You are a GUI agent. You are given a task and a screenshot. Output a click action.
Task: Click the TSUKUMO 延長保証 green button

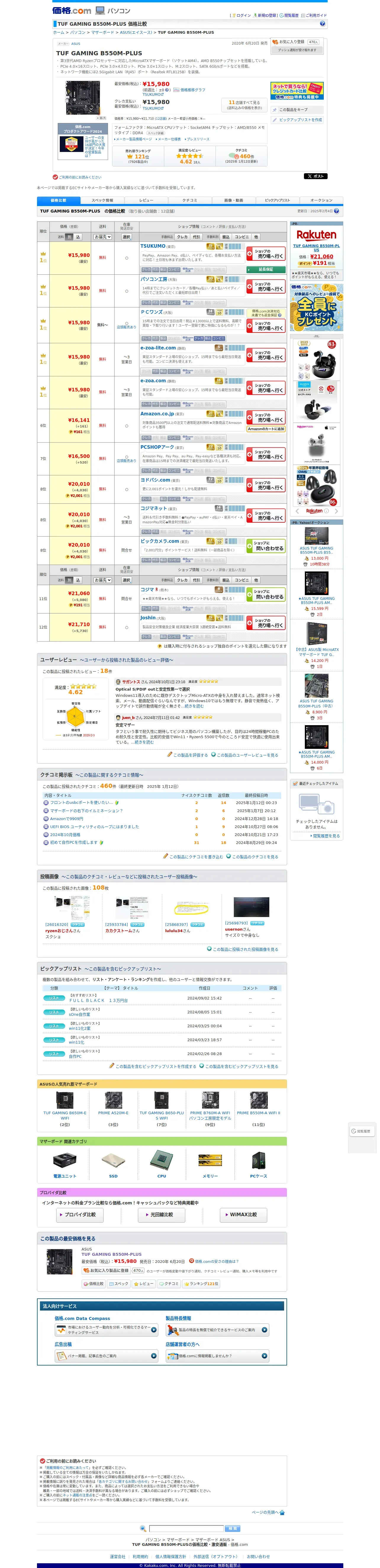[x=266, y=269]
